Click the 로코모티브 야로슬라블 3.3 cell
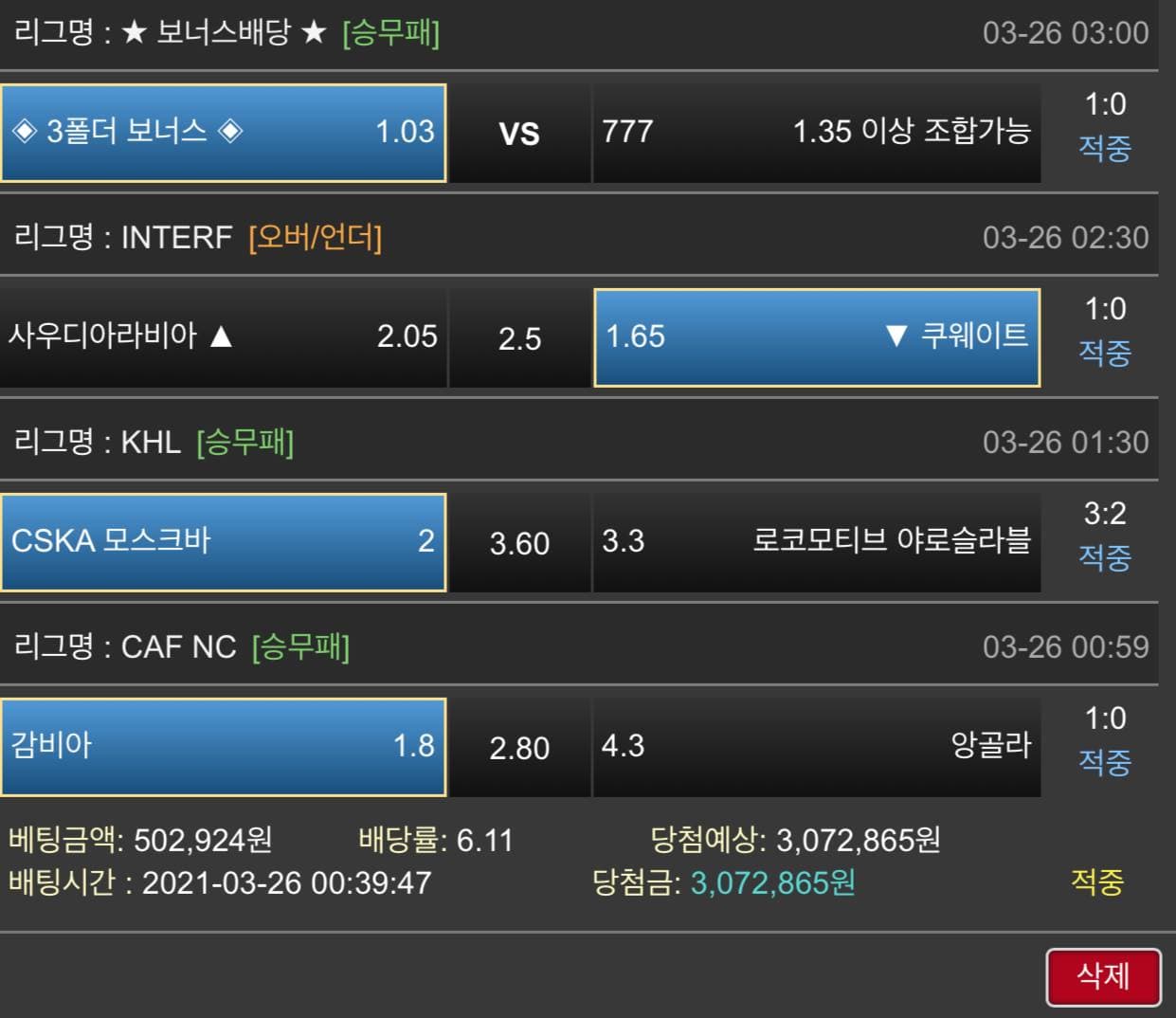 [817, 542]
